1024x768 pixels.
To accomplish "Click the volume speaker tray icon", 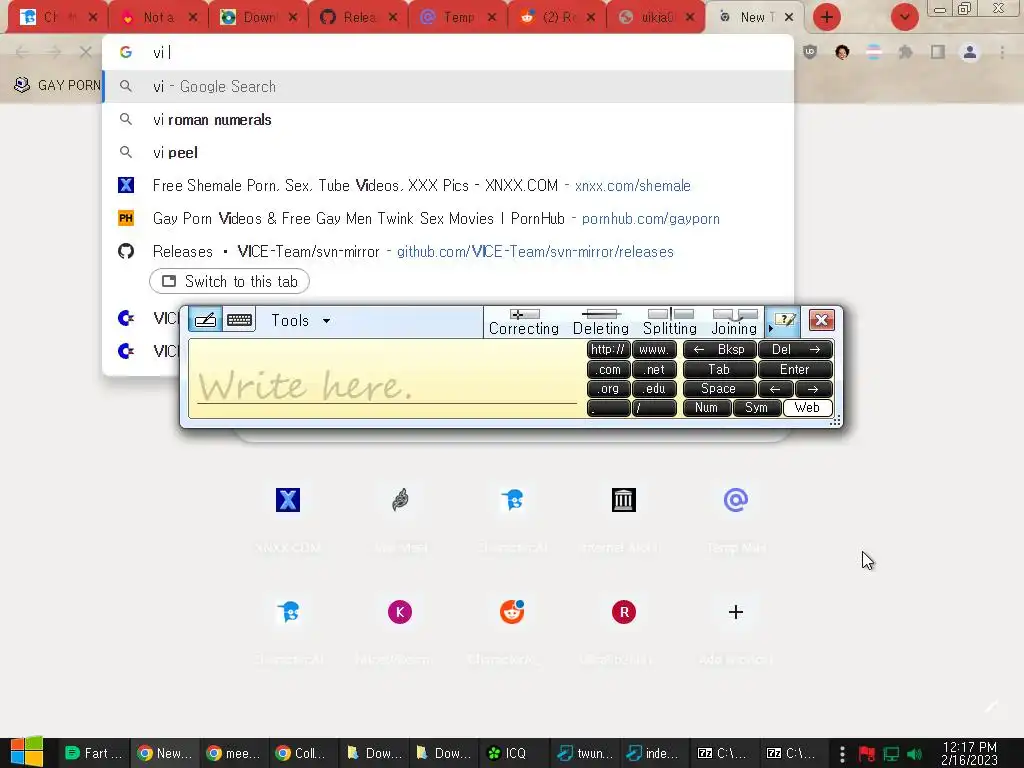I will pos(915,754).
